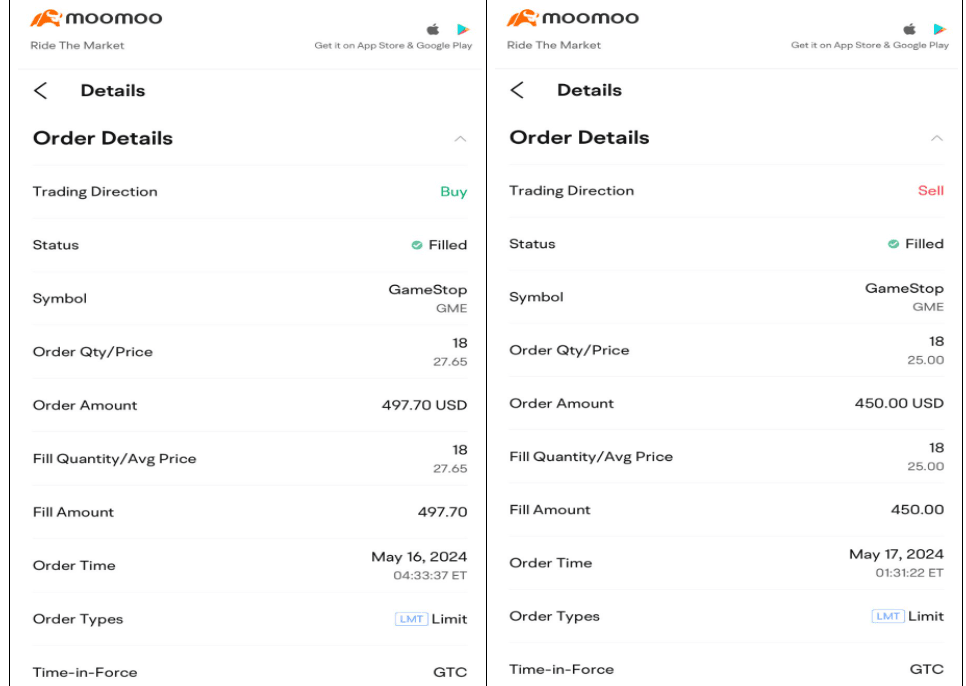The image size is (966, 686).
Task: Tap the Google Play icon in the Sell order panel
Action: [x=940, y=29]
